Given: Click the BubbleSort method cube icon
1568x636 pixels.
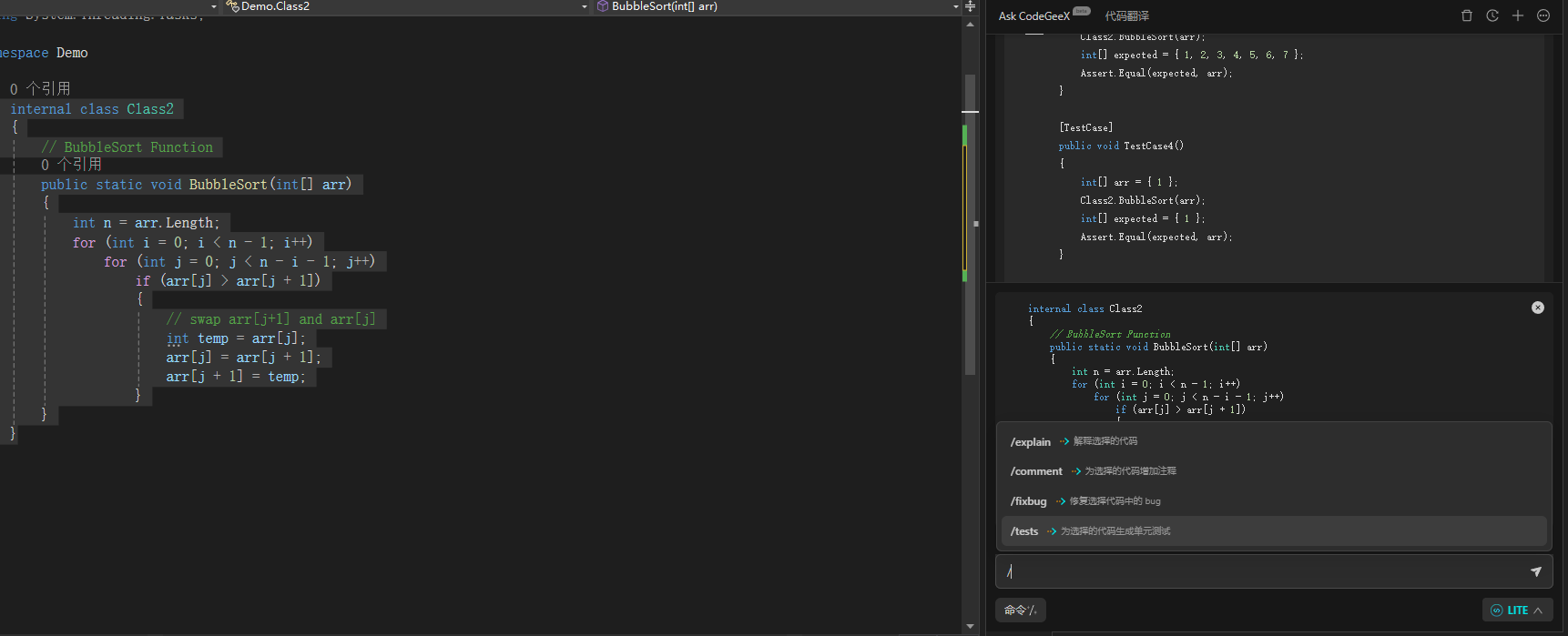Looking at the screenshot, I should tap(602, 6).
